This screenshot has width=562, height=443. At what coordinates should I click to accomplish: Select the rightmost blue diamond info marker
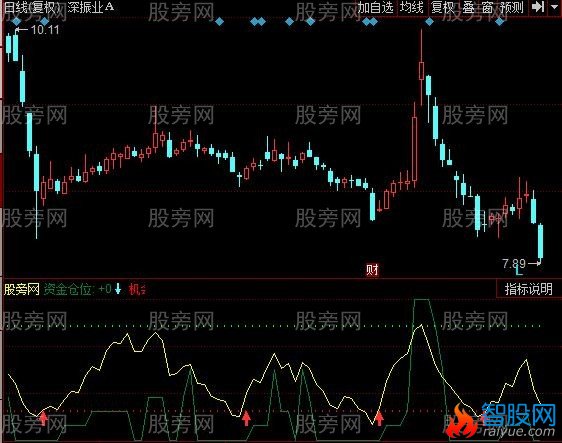[x=500, y=22]
